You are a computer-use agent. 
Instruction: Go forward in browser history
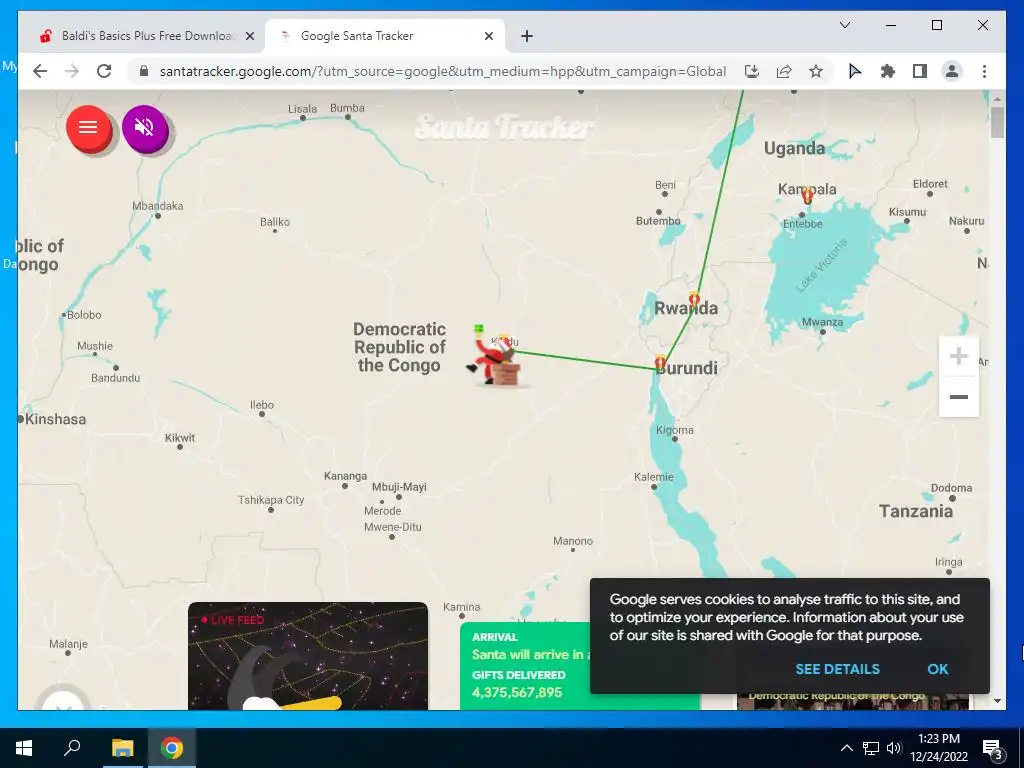click(72, 71)
